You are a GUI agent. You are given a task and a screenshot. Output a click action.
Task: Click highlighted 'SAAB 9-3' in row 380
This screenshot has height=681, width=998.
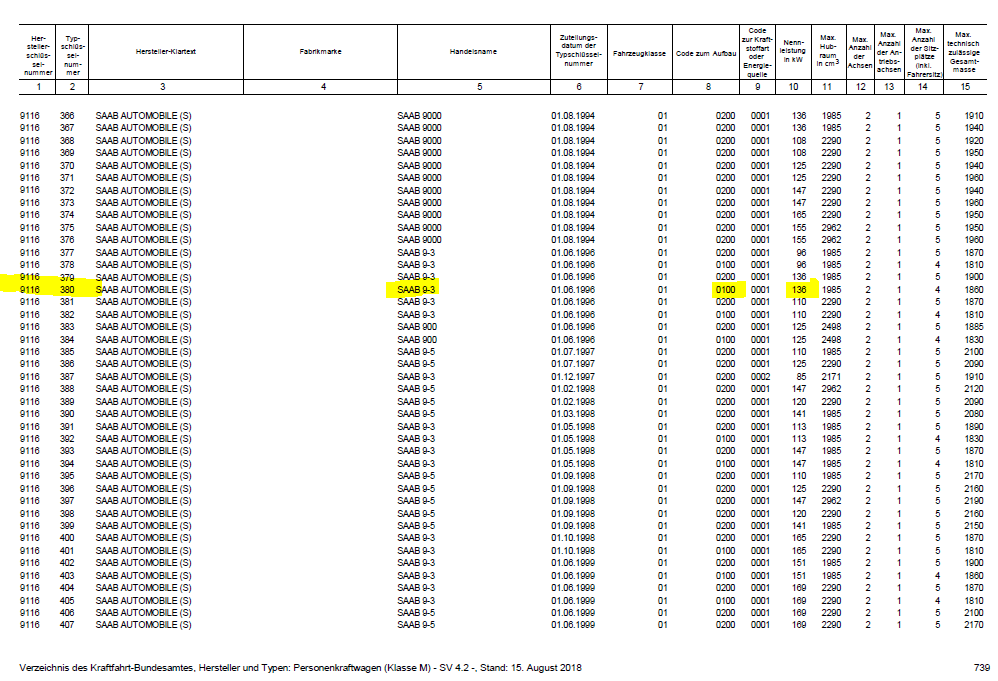pos(416,290)
